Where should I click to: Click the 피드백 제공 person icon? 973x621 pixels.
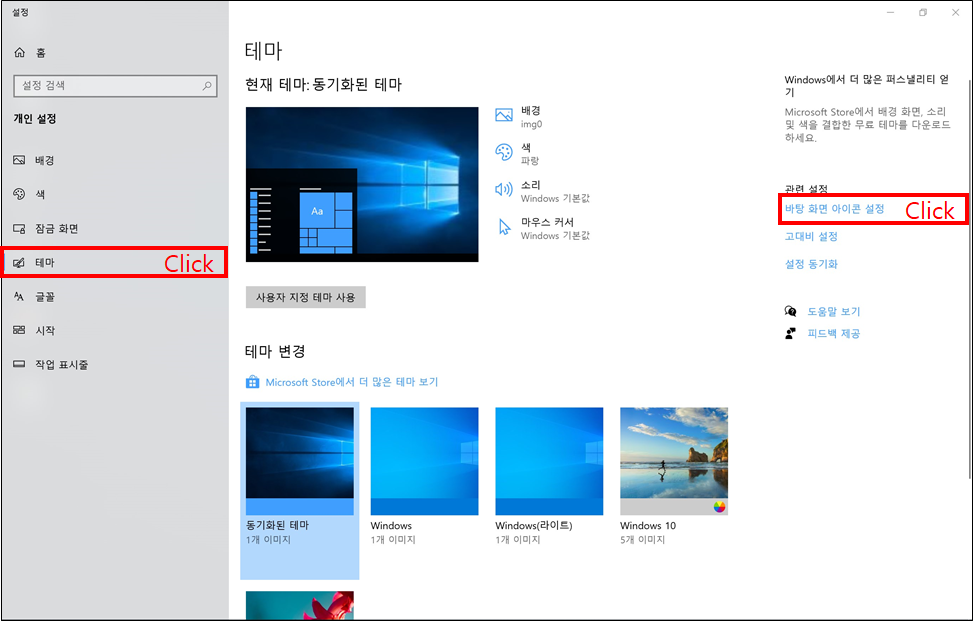791,334
